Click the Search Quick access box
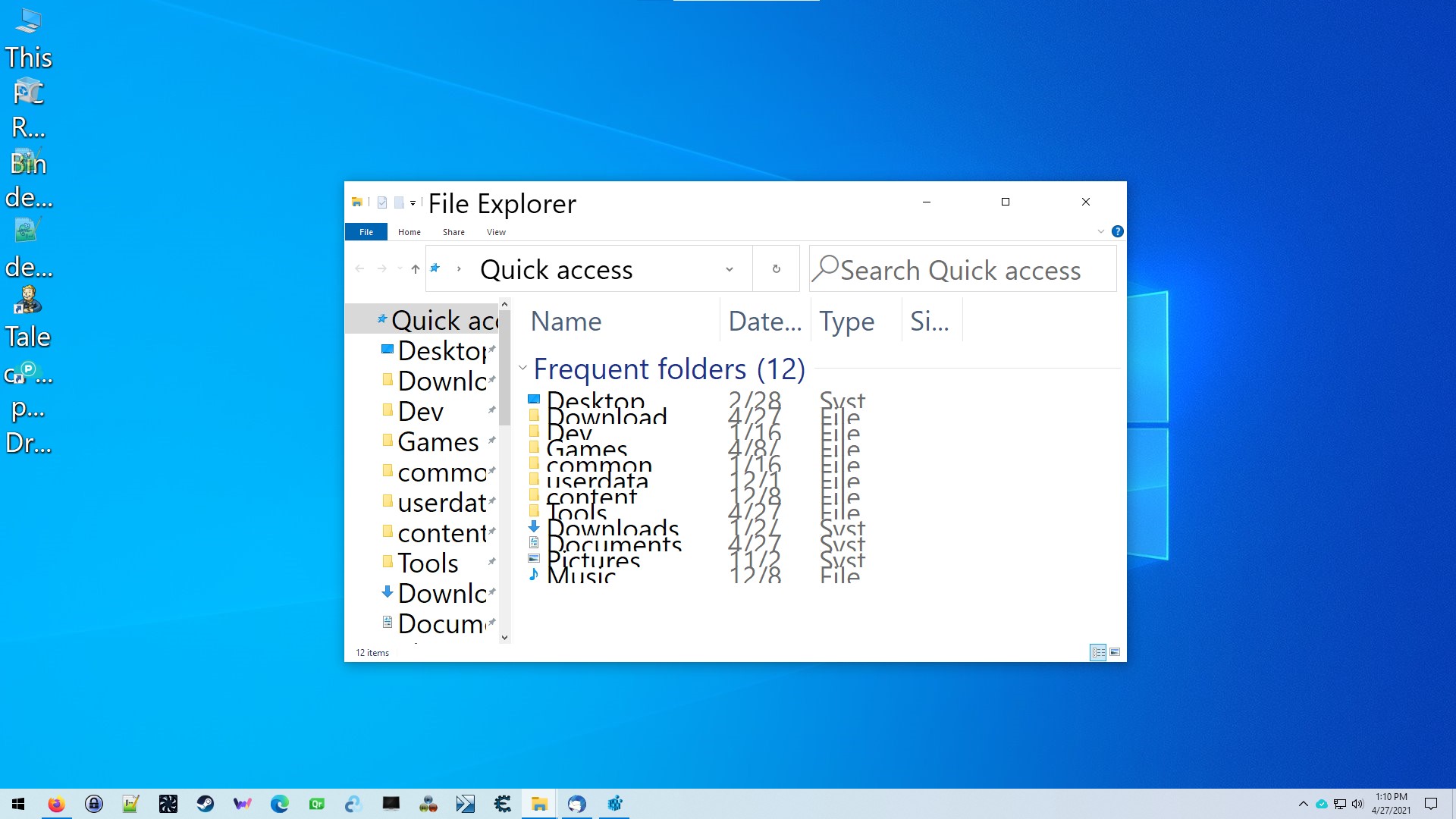 pos(963,269)
